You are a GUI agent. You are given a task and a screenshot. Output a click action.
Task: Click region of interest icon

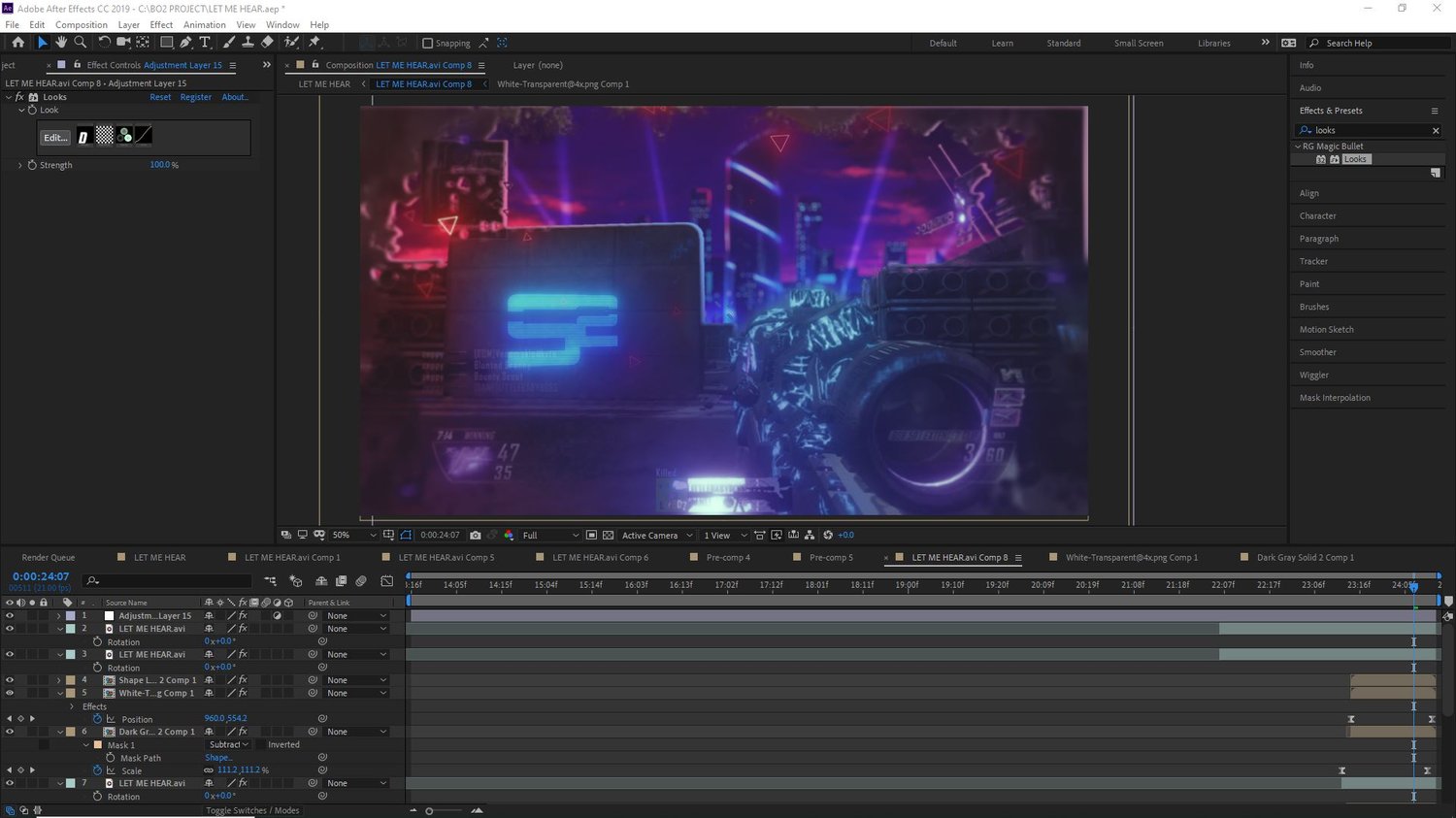[x=591, y=535]
